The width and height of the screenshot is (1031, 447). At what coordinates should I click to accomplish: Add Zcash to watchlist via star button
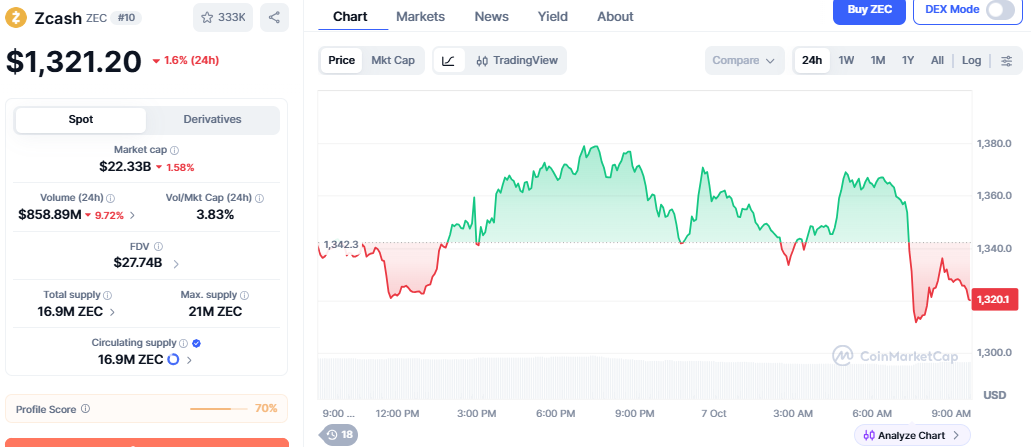[223, 18]
